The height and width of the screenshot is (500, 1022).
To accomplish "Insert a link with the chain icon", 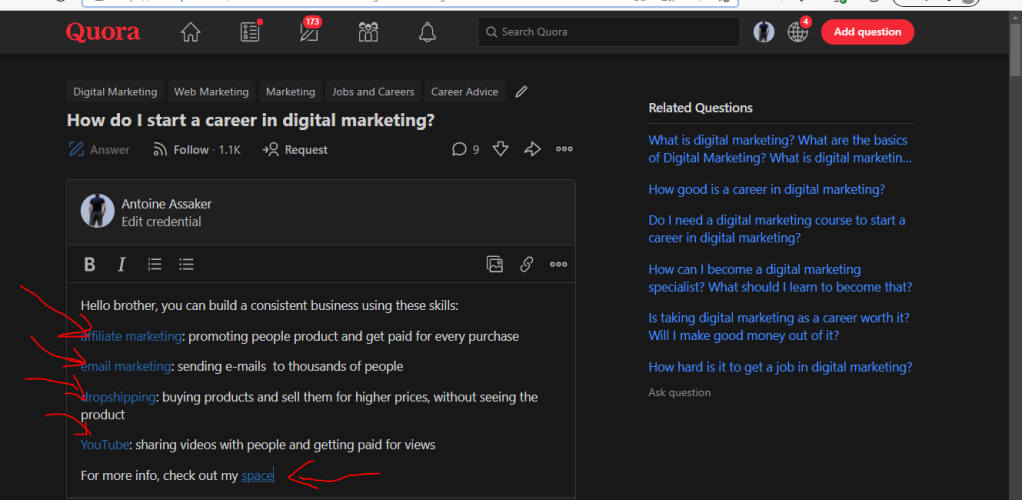I will 527,264.
